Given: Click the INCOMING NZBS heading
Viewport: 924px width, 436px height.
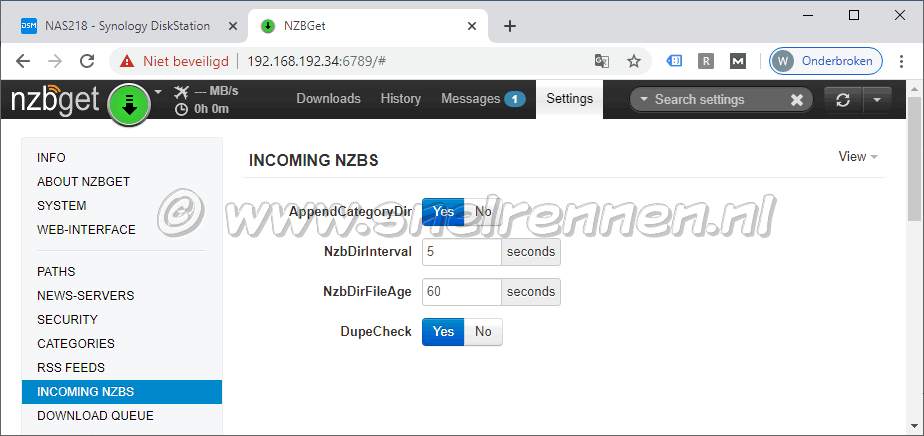Looking at the screenshot, I should [314, 160].
